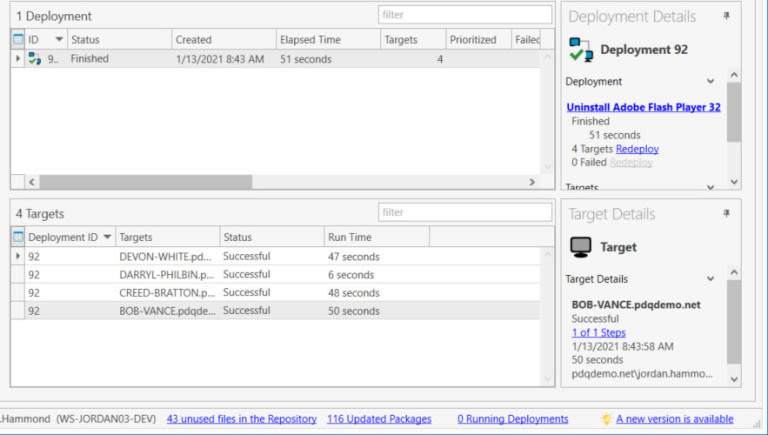Click Successful status of DARRYL-PHILBIN row

click(246, 274)
